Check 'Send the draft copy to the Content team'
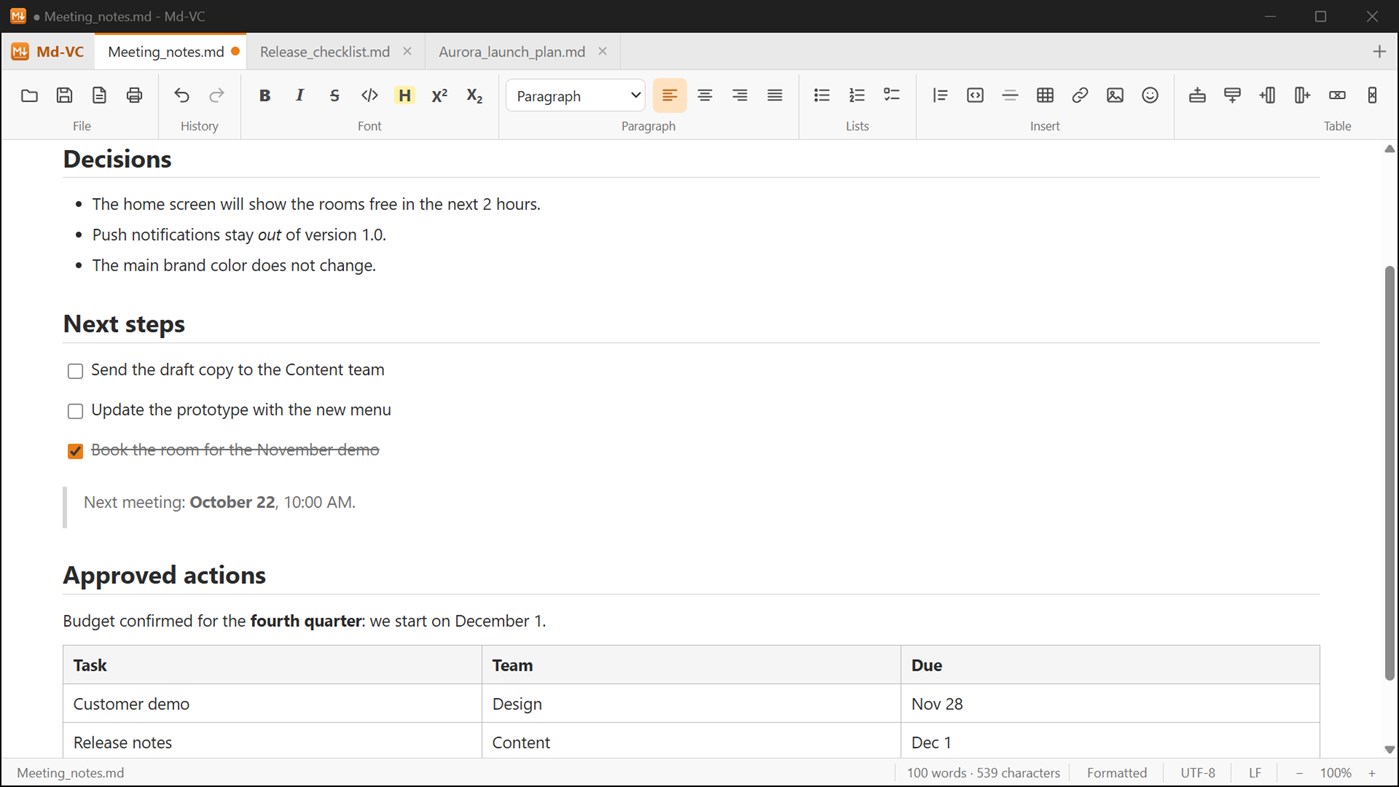The image size is (1399, 787). point(75,371)
